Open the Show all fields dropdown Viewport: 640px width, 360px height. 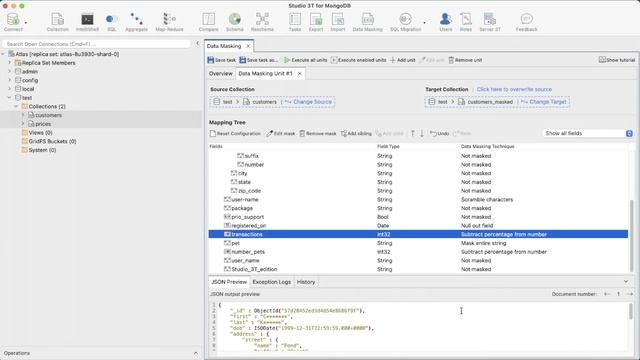pyautogui.click(x=588, y=133)
